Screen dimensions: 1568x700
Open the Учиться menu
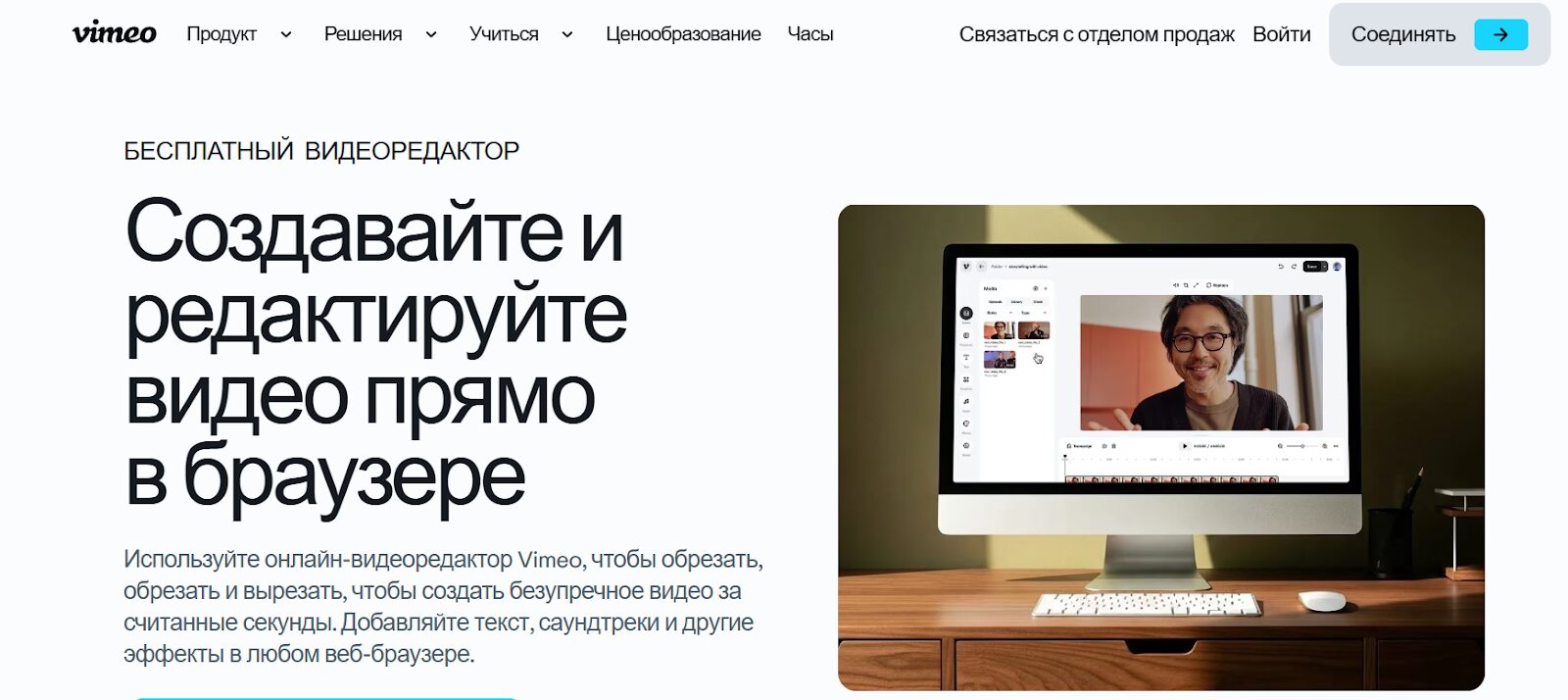pos(504,34)
